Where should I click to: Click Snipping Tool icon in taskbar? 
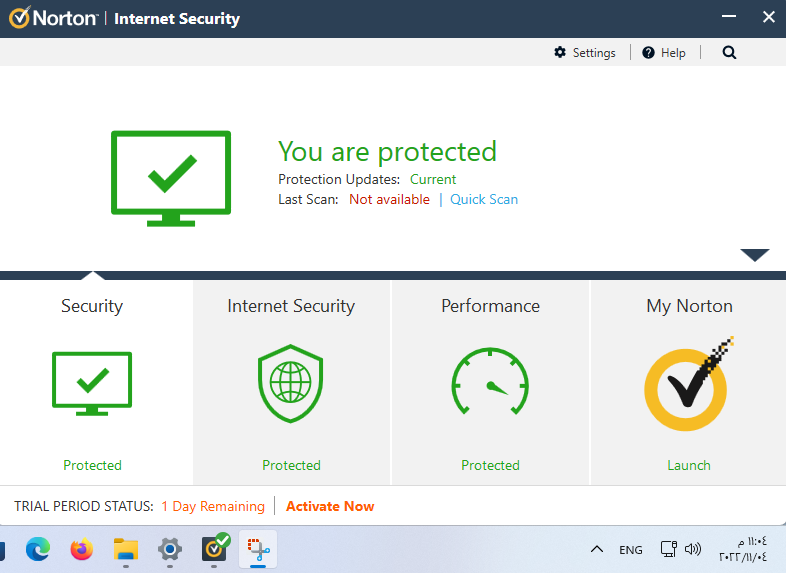(258, 549)
